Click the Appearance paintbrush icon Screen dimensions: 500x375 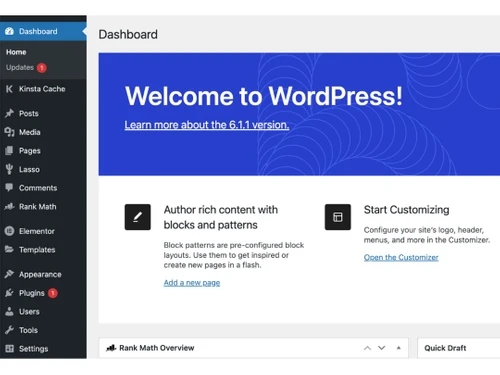coord(9,274)
